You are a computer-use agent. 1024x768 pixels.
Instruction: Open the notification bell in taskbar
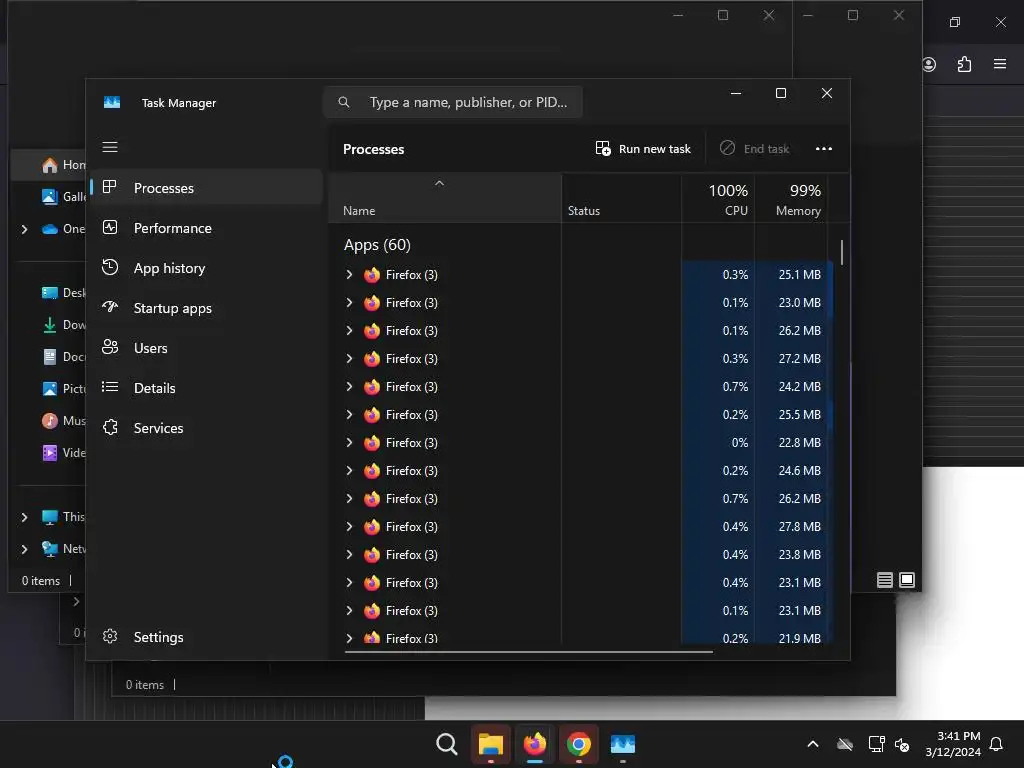point(997,744)
